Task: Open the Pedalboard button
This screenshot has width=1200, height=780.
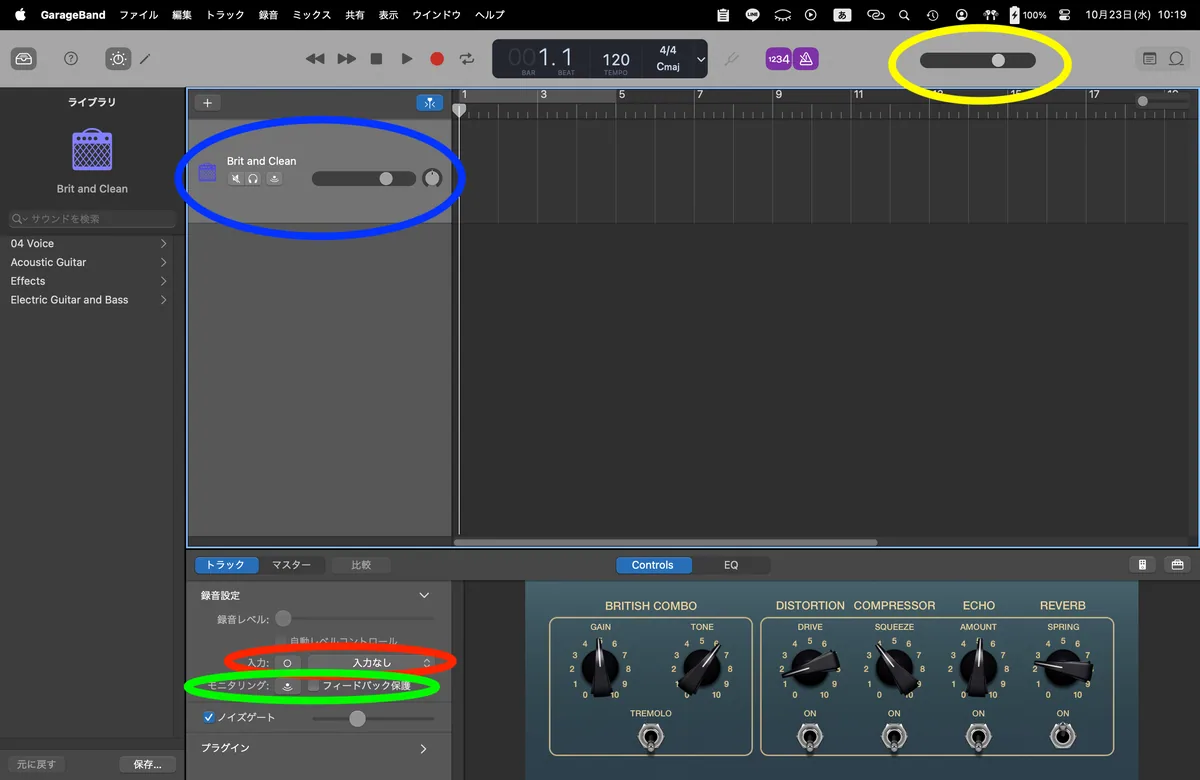Action: pos(1177,565)
